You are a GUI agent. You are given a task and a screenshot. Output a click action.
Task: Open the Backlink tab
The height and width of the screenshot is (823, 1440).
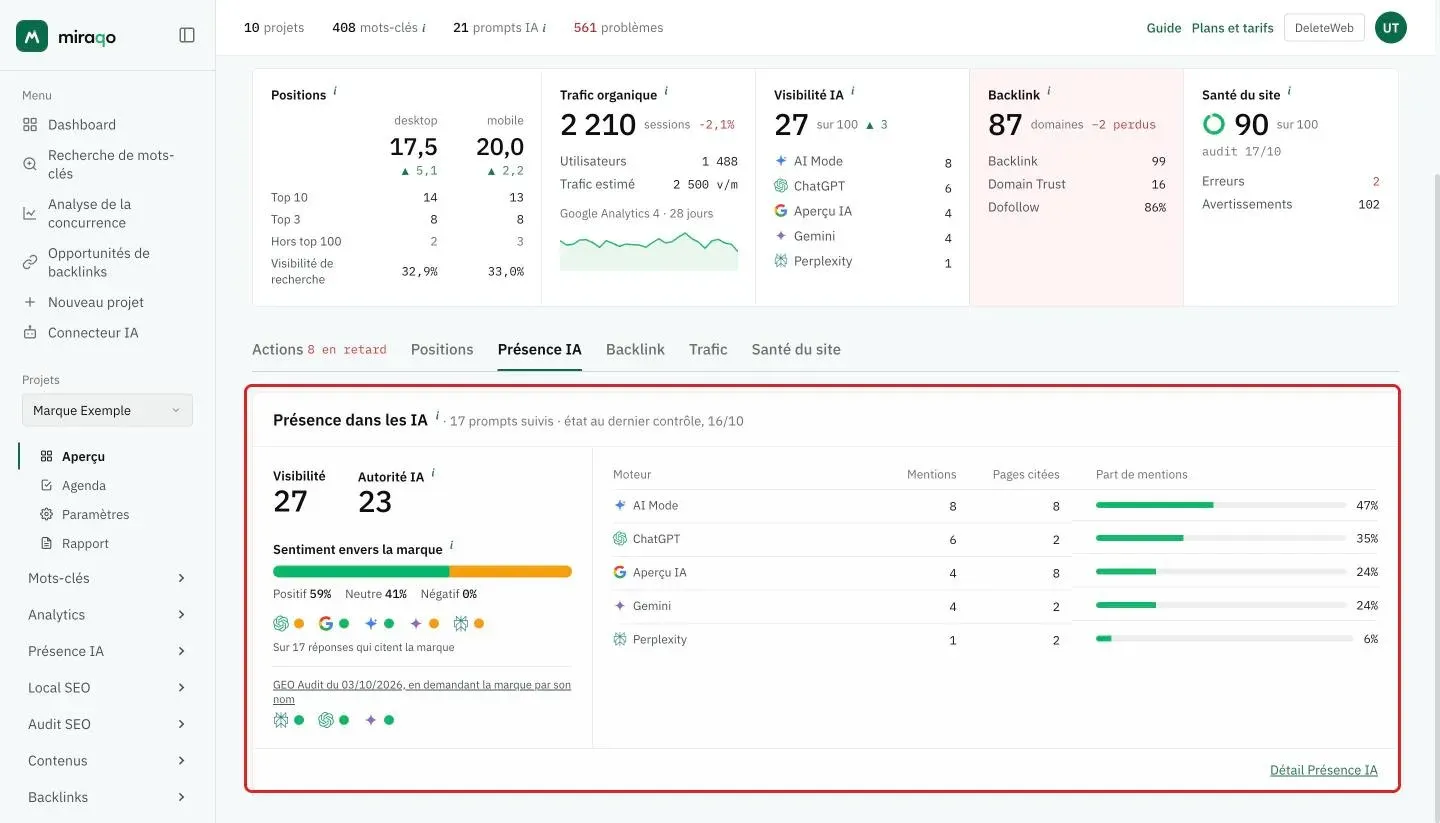[635, 349]
